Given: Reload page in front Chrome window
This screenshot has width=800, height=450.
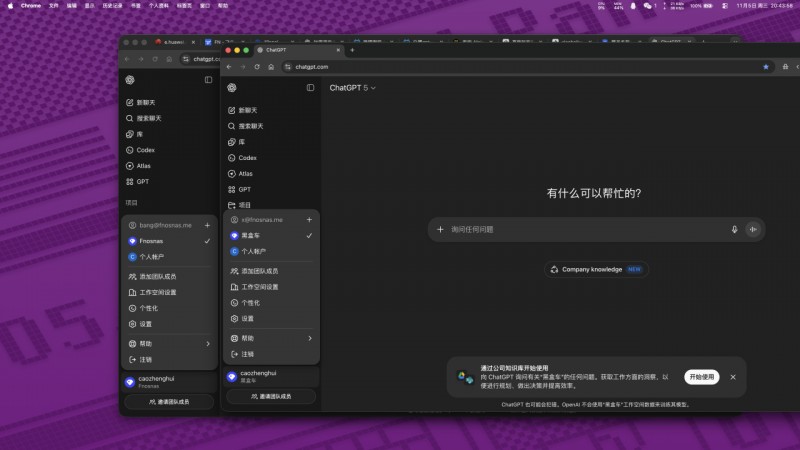Looking at the screenshot, I should [257, 67].
